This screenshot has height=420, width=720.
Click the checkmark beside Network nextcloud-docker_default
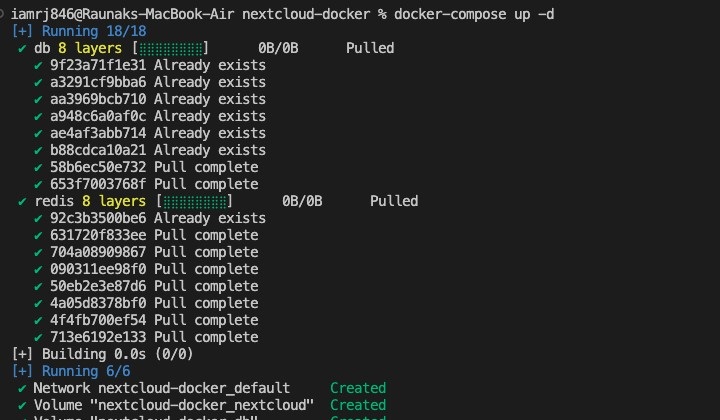22,388
